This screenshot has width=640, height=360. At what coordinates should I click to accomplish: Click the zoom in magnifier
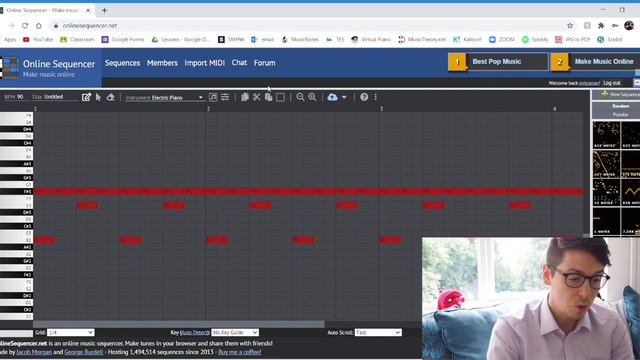click(x=312, y=97)
